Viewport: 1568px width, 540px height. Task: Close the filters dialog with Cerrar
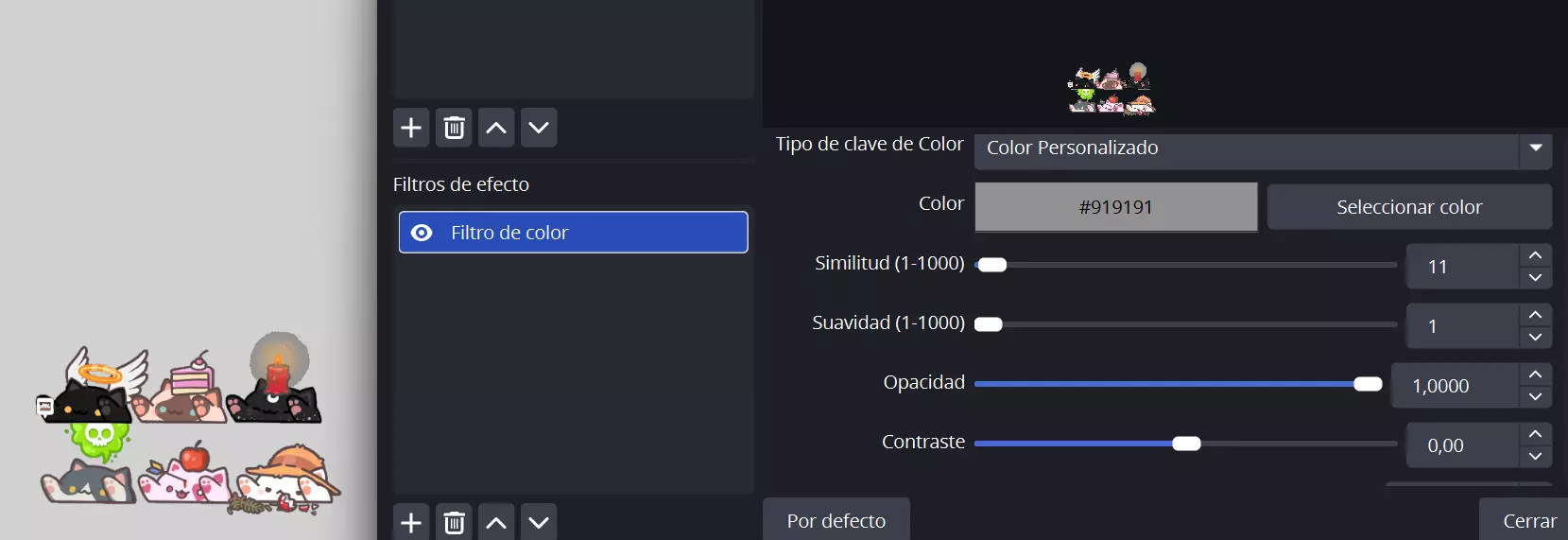click(x=1528, y=521)
